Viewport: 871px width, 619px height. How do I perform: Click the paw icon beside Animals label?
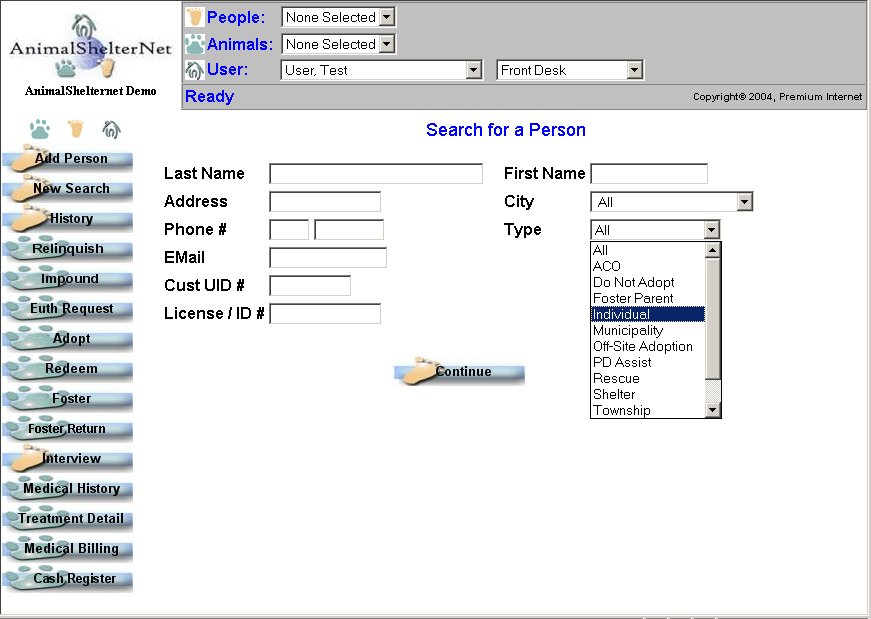(x=194, y=44)
